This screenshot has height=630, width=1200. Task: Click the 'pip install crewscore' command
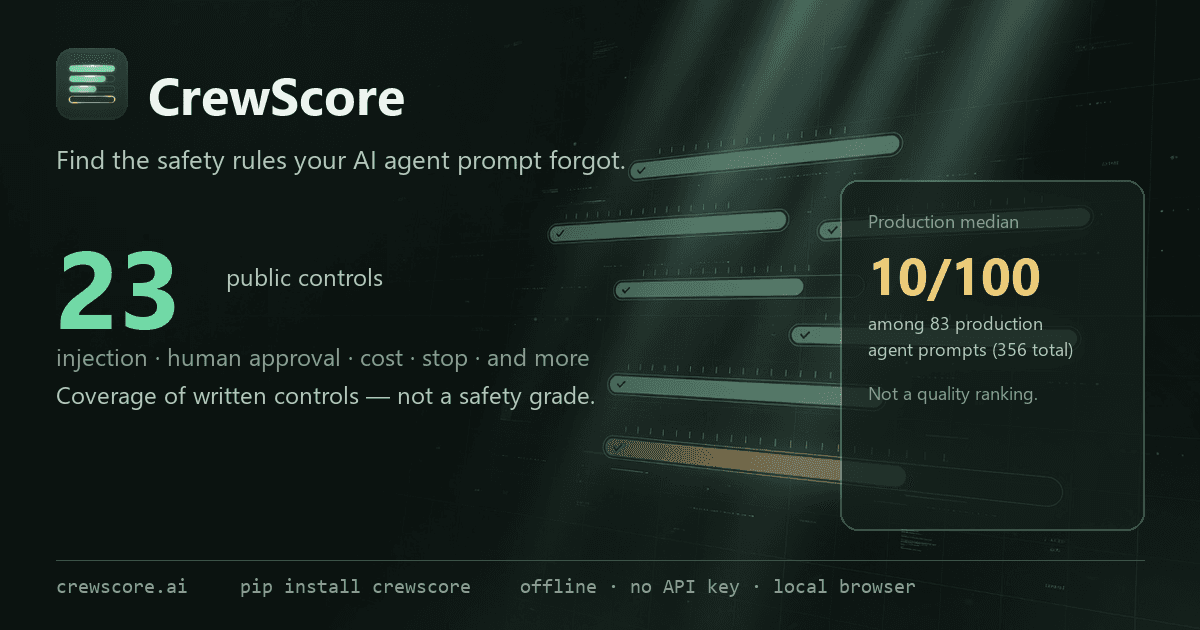(355, 587)
